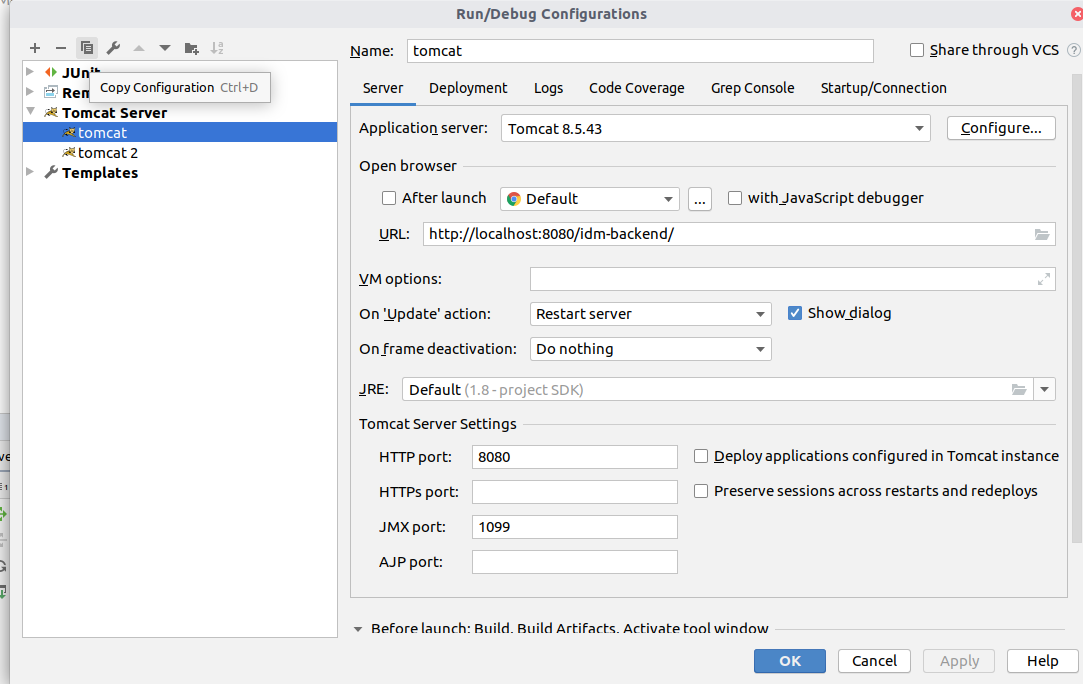Add a new configuration with plus icon
Image resolution: width=1083 pixels, height=684 pixels.
(35, 48)
